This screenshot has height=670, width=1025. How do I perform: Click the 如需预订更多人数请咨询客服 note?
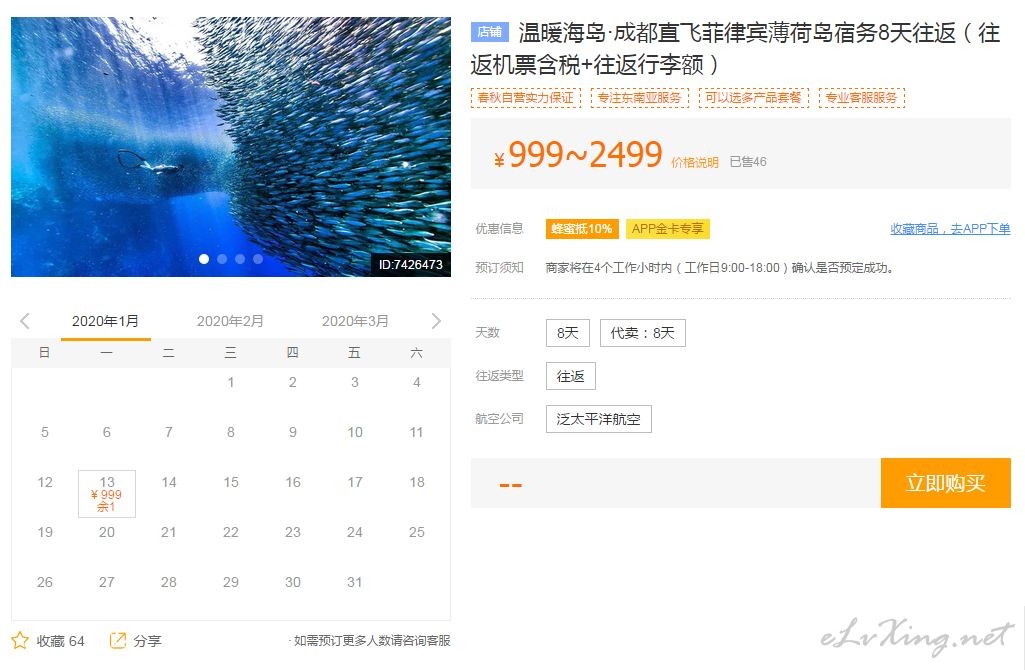tap(371, 641)
